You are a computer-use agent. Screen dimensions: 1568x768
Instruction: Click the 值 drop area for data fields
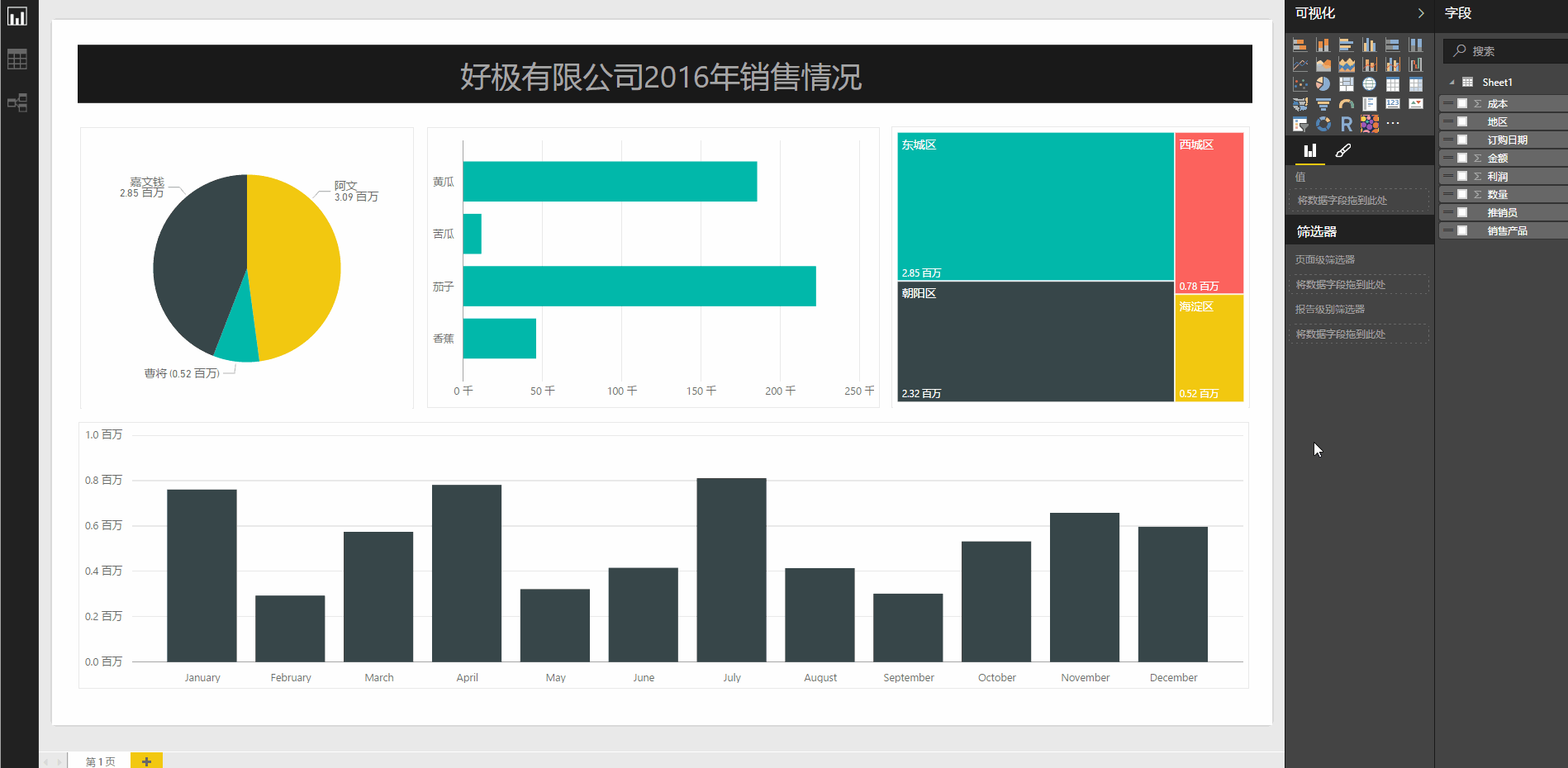point(1358,201)
